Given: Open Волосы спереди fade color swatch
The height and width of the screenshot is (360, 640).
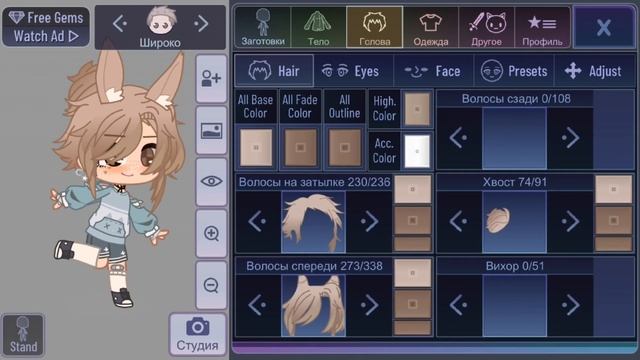Looking at the screenshot, I should [413, 304].
